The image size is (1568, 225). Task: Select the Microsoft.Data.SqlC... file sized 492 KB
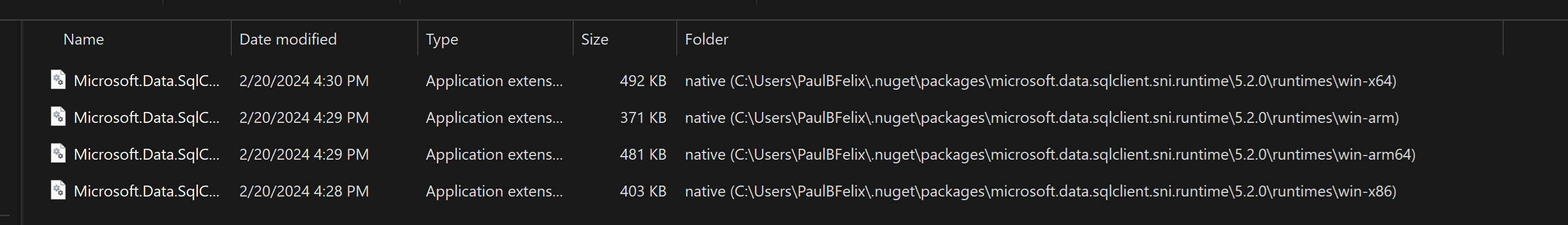tap(146, 81)
